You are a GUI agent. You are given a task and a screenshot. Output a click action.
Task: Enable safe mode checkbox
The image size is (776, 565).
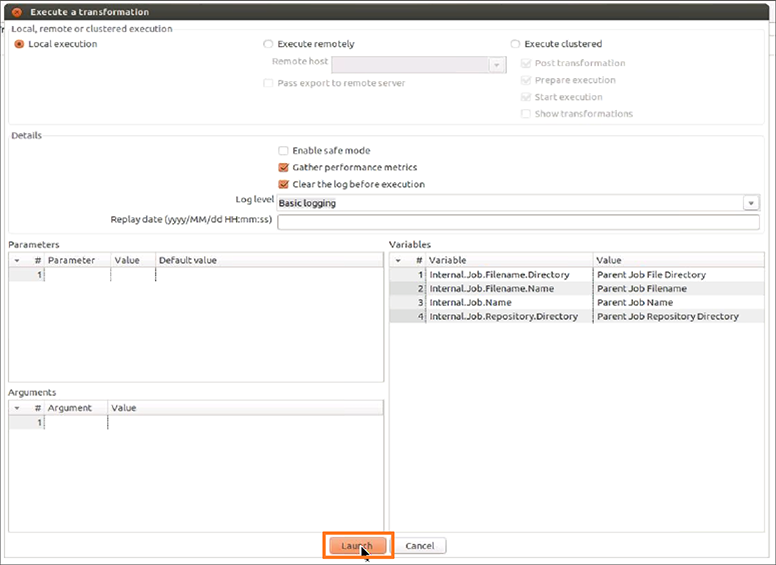coord(283,150)
